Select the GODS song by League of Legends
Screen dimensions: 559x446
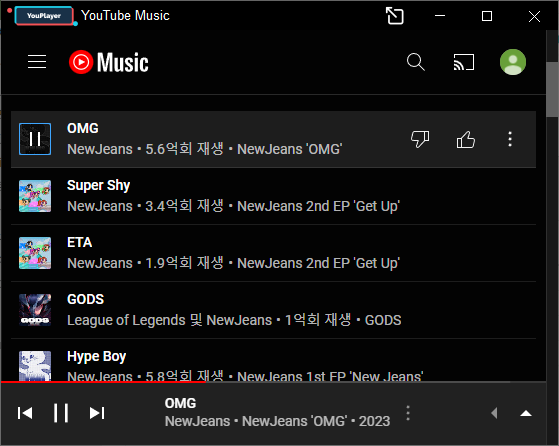(x=273, y=310)
